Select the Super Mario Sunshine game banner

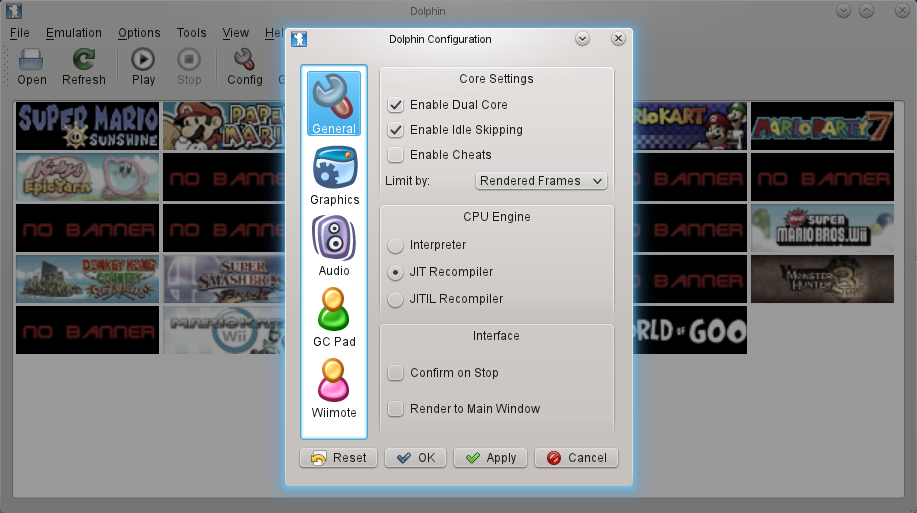(88, 125)
